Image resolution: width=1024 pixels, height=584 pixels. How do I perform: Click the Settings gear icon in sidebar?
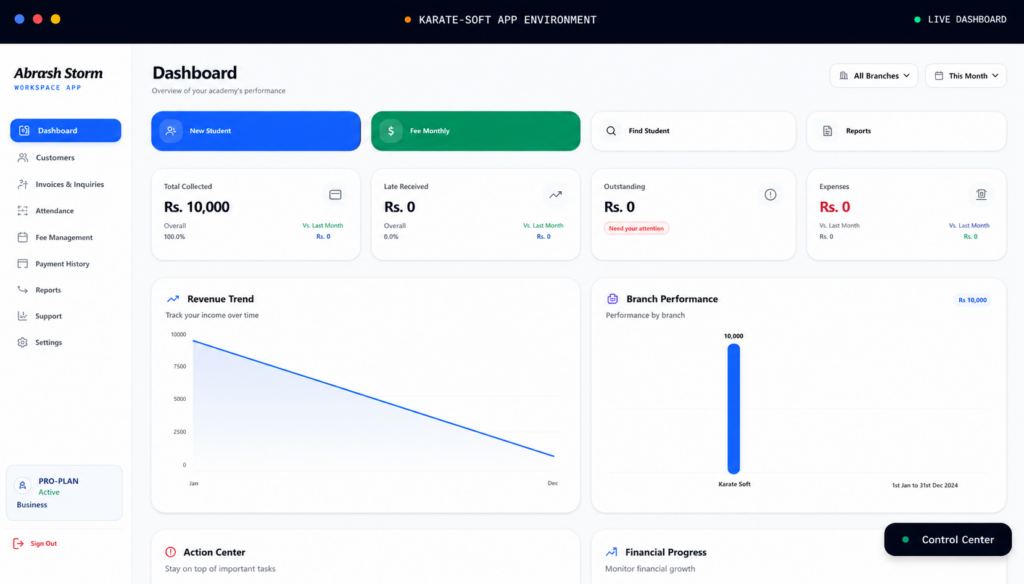(x=22, y=342)
